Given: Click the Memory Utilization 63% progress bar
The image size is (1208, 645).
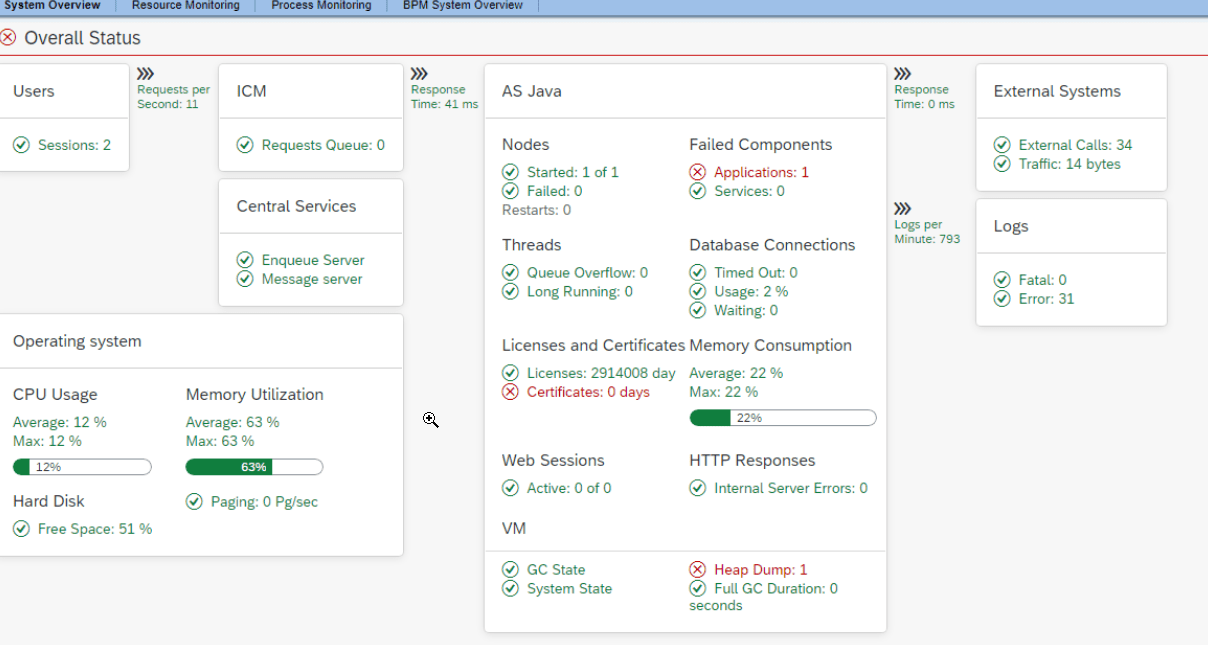Looking at the screenshot, I should pos(254,466).
